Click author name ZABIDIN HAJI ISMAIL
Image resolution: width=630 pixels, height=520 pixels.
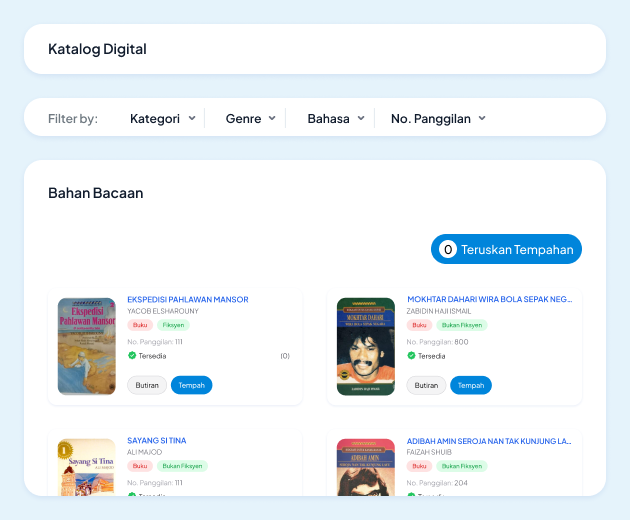[x=439, y=311]
